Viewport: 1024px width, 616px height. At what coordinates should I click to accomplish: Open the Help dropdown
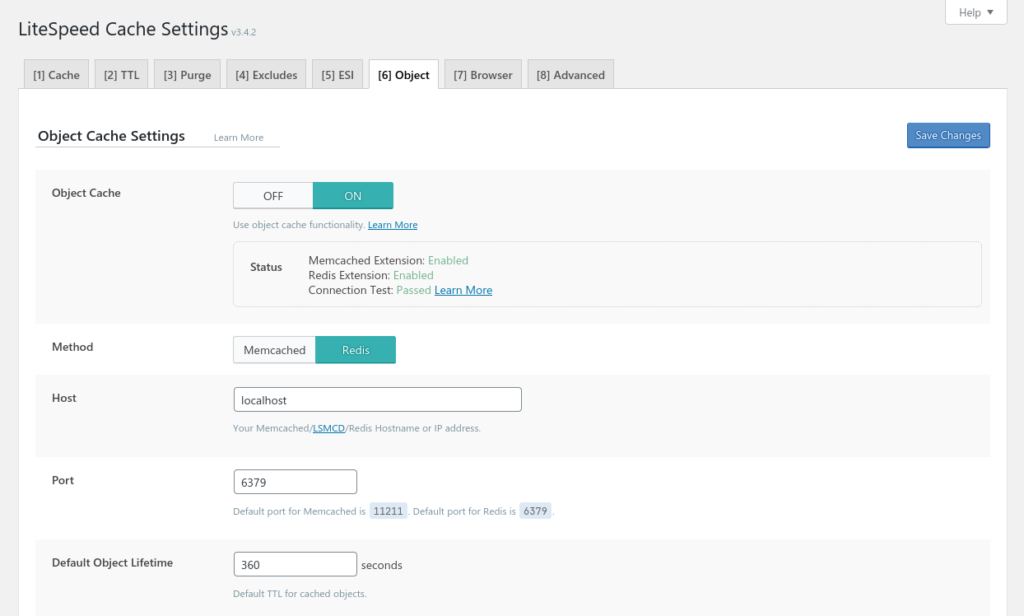(976, 12)
